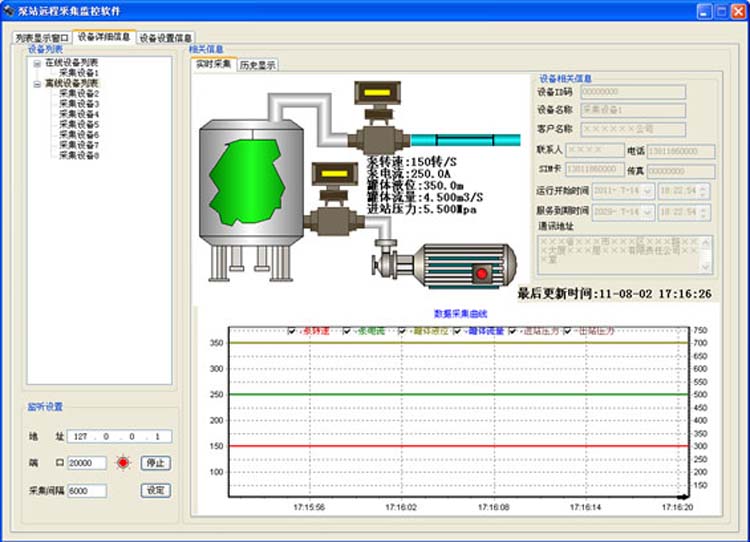
Task: Click the 运行开始时间 time spinner arrows
Action: [x=703, y=191]
